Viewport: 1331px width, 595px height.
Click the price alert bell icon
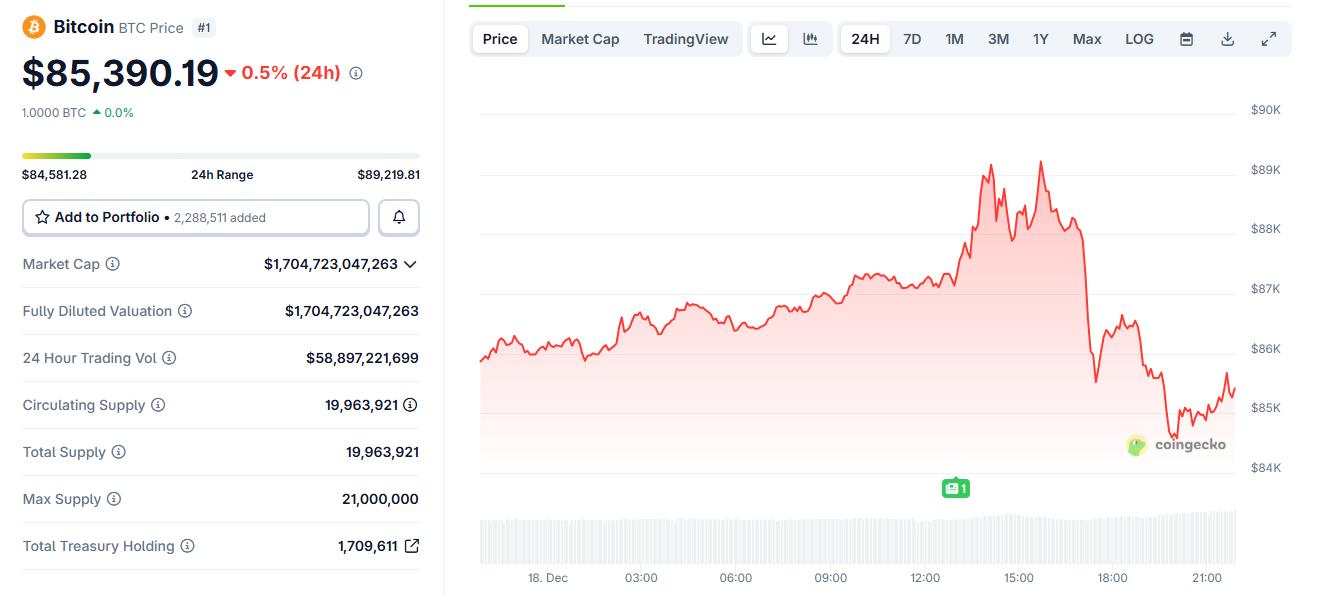(399, 217)
